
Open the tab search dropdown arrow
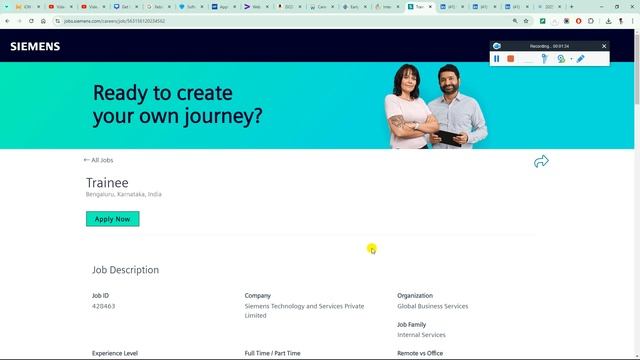click(x=7, y=7)
